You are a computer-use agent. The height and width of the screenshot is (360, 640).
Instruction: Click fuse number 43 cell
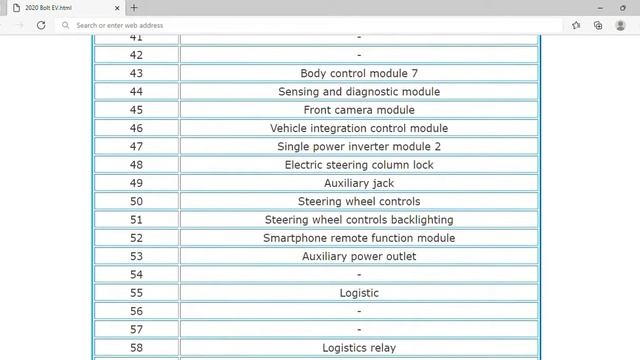point(136,73)
